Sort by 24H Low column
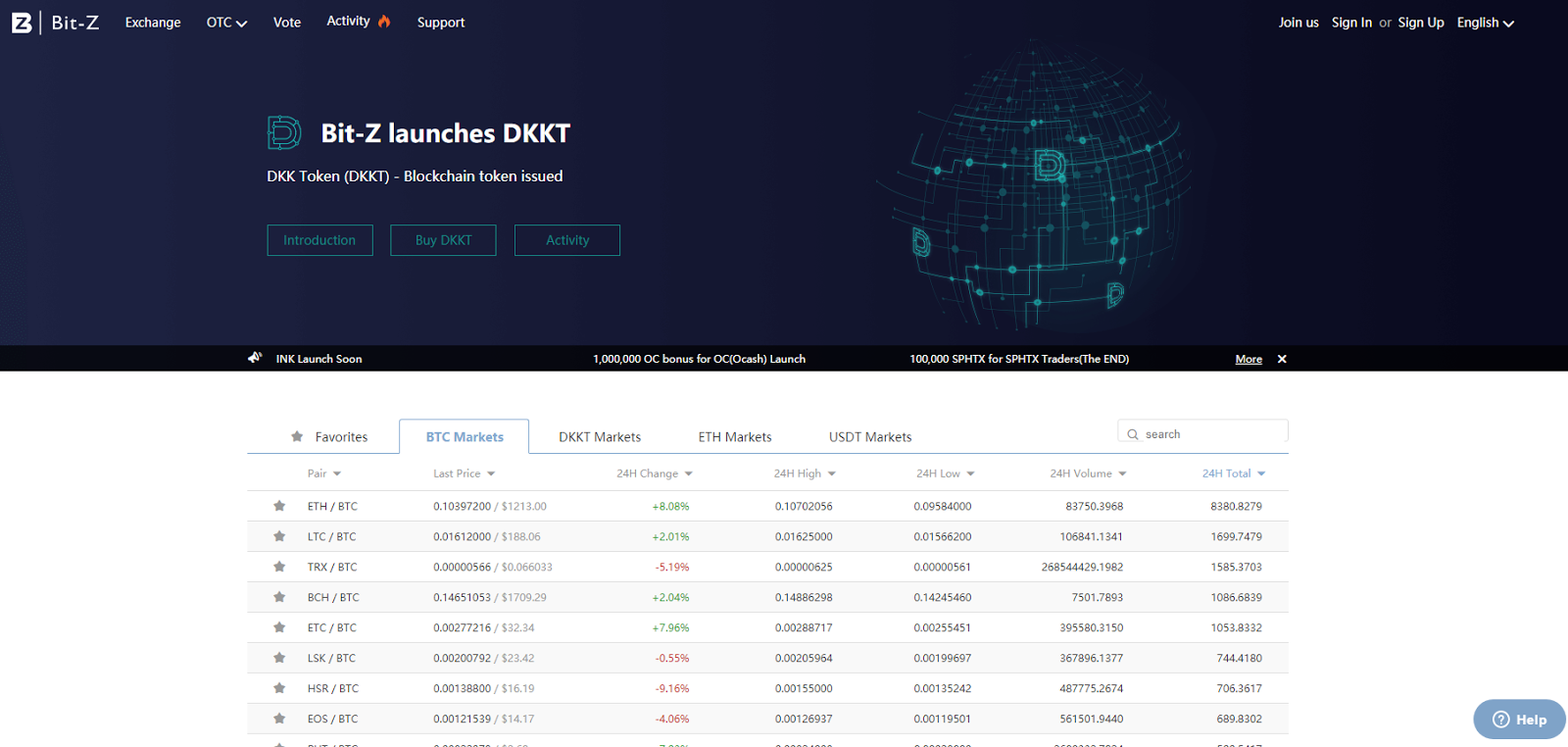 click(946, 473)
